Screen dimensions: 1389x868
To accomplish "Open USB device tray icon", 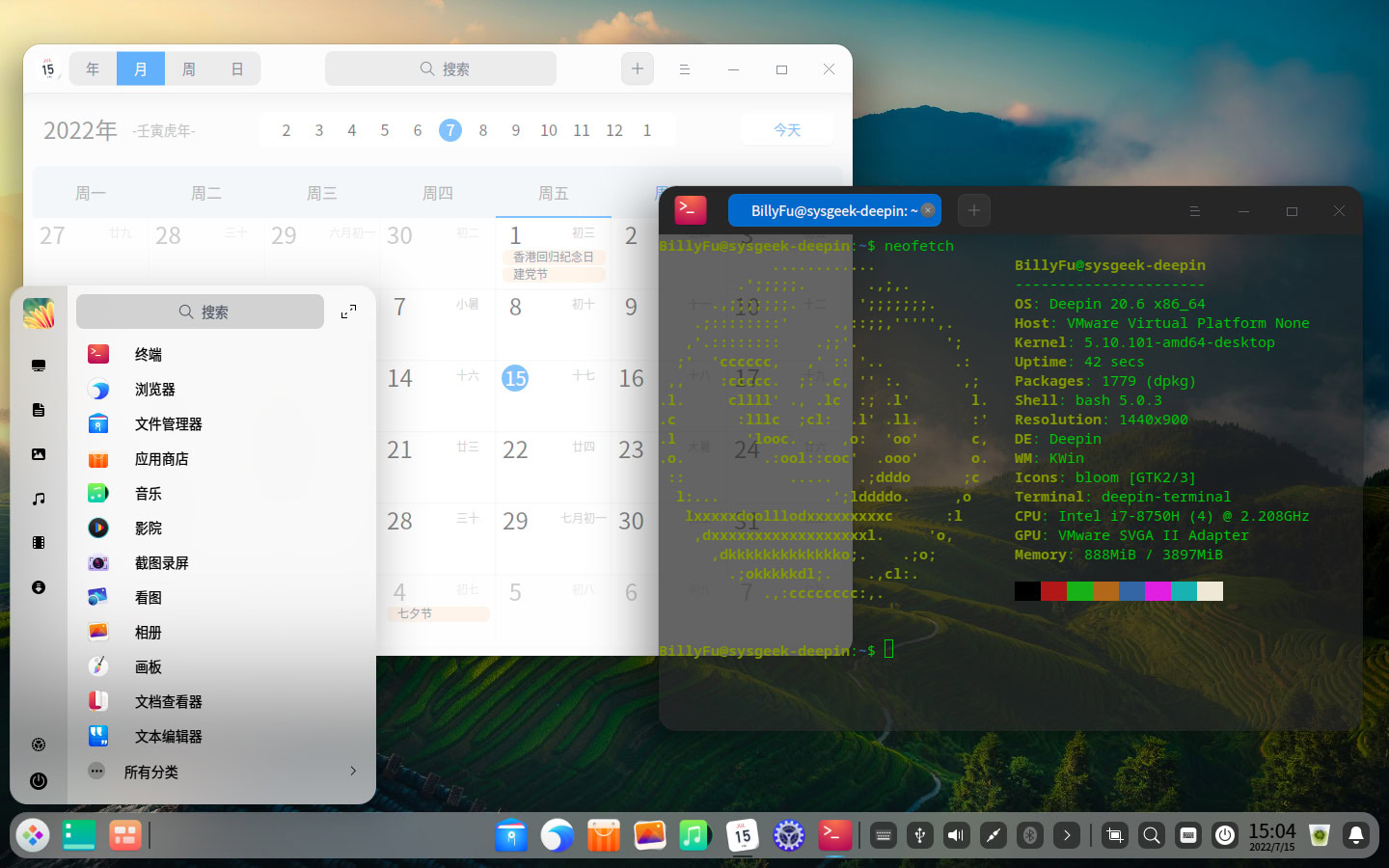I will (x=920, y=835).
